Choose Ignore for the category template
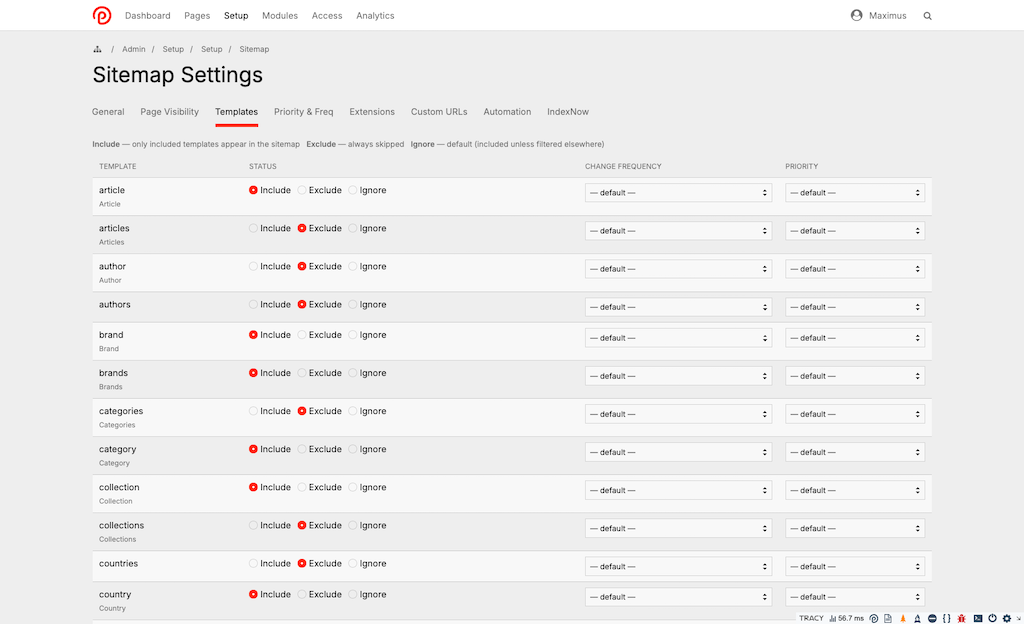The width and height of the screenshot is (1024, 624). [x=353, y=450]
